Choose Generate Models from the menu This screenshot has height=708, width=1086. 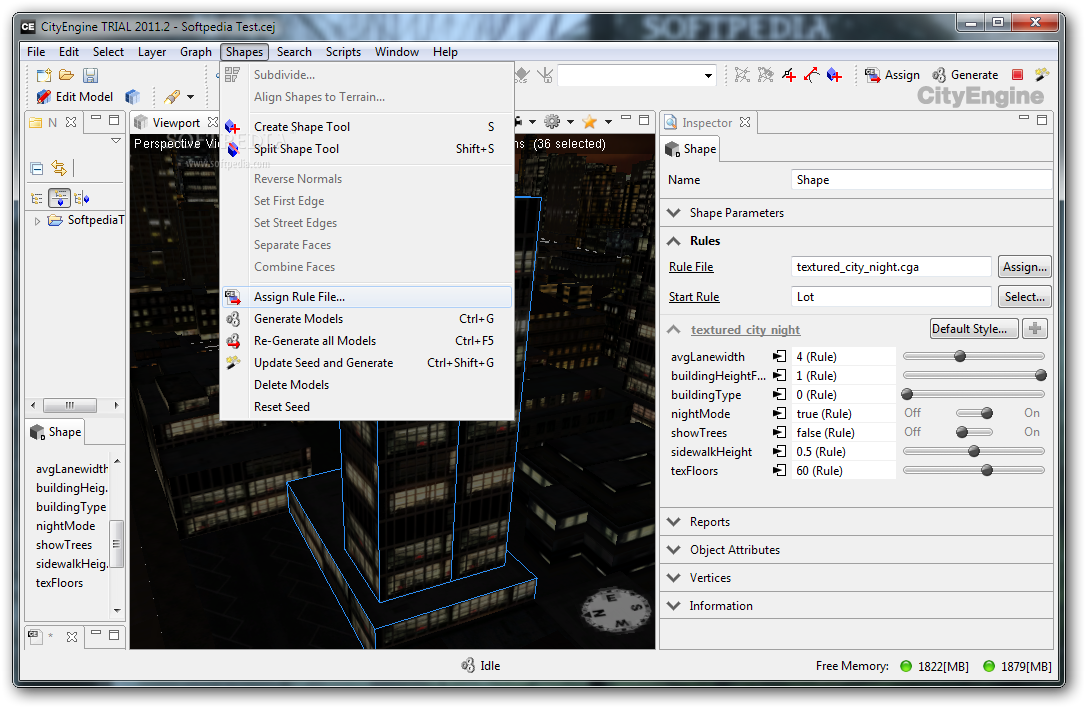point(367,319)
